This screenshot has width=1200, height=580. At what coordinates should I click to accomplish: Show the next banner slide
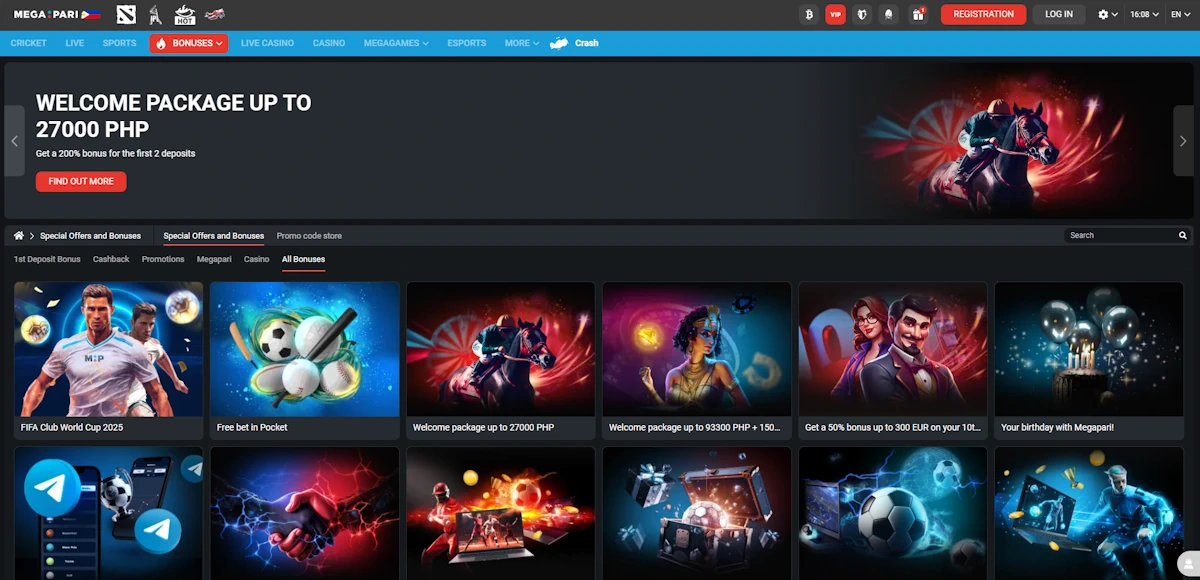(1183, 141)
